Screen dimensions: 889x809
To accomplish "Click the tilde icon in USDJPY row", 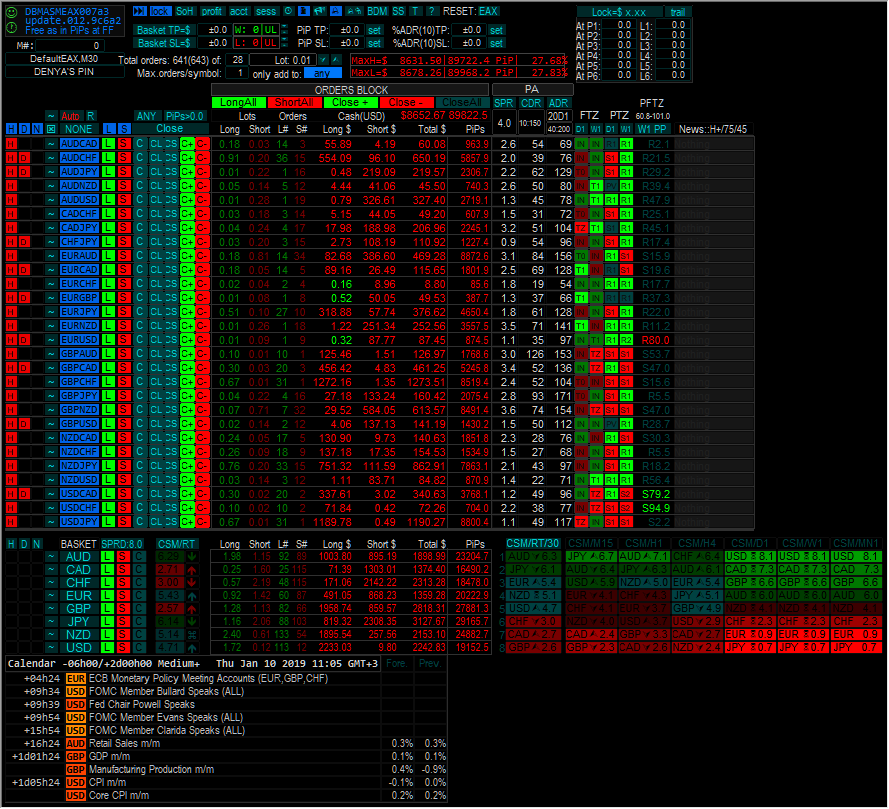I will click(x=51, y=522).
